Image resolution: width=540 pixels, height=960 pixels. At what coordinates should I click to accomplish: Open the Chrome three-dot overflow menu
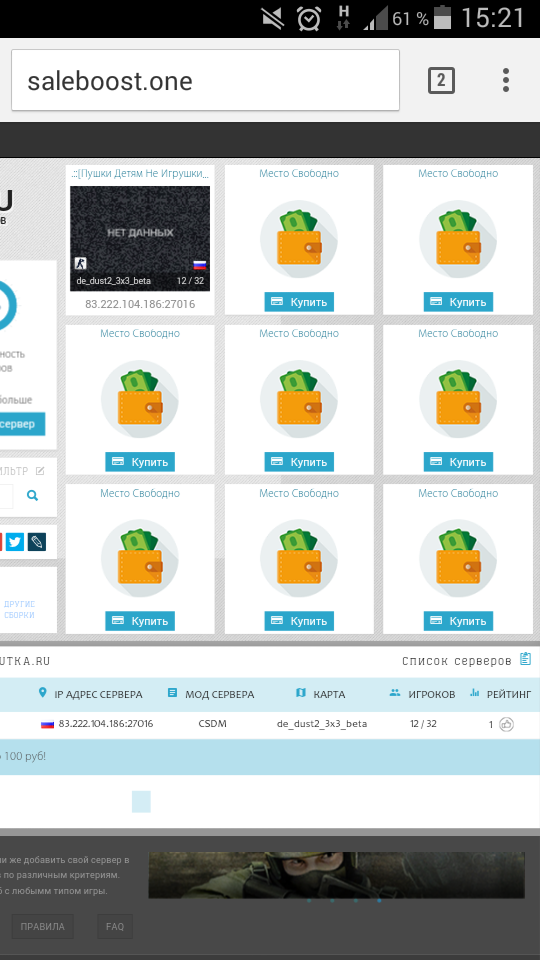(506, 80)
